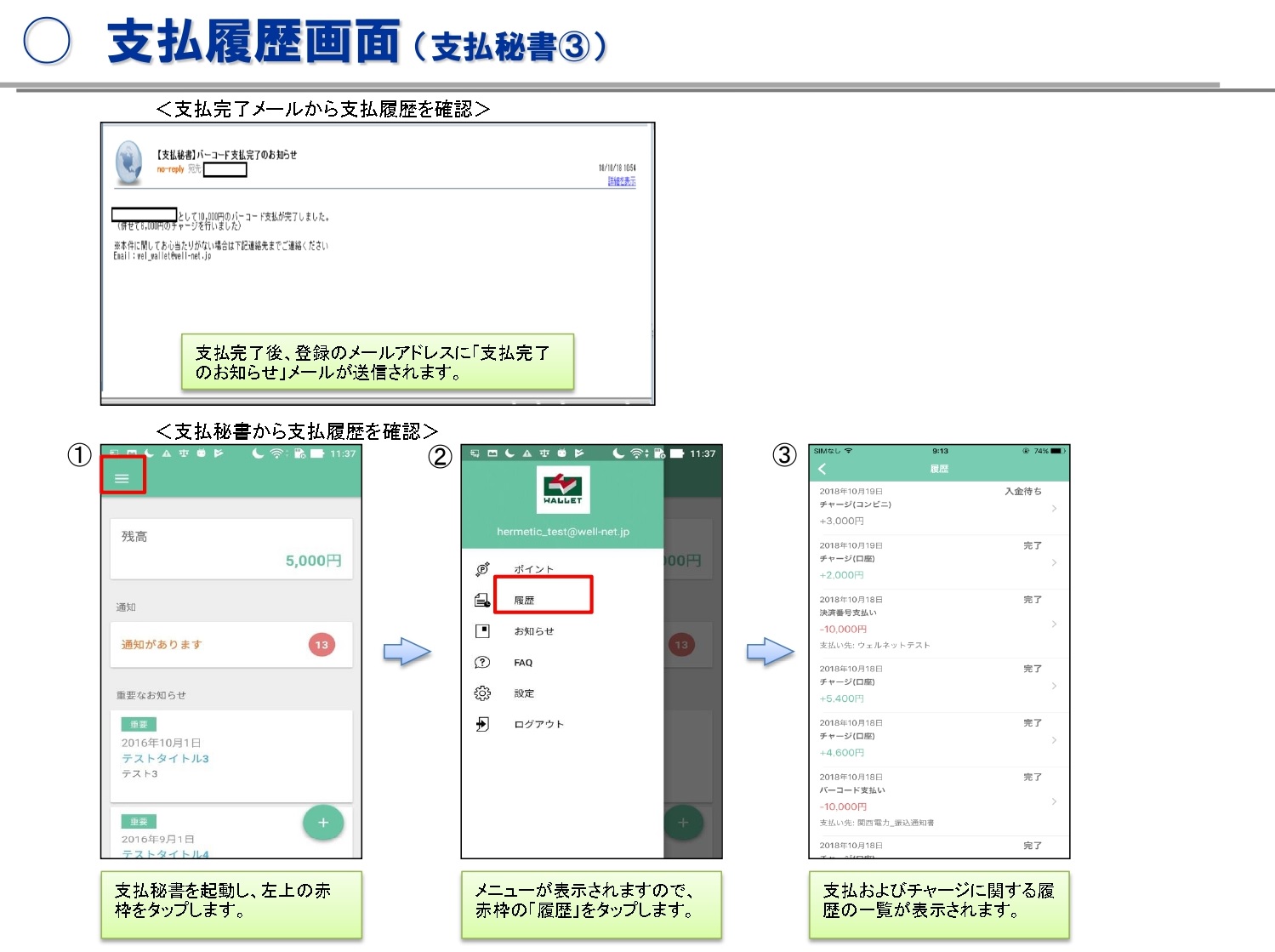
Task: Tap the hermetic_test@well-net.jp account address
Action: tap(563, 532)
